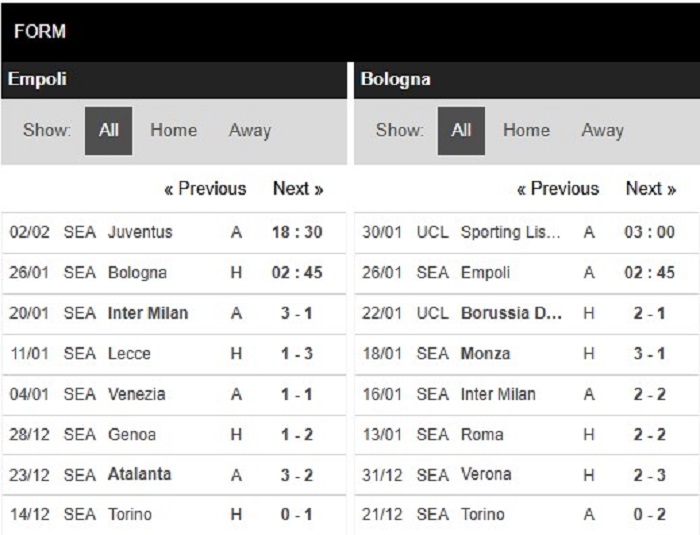Image resolution: width=700 pixels, height=535 pixels.
Task: Go to Next Empoli matches page
Action: pos(298,188)
